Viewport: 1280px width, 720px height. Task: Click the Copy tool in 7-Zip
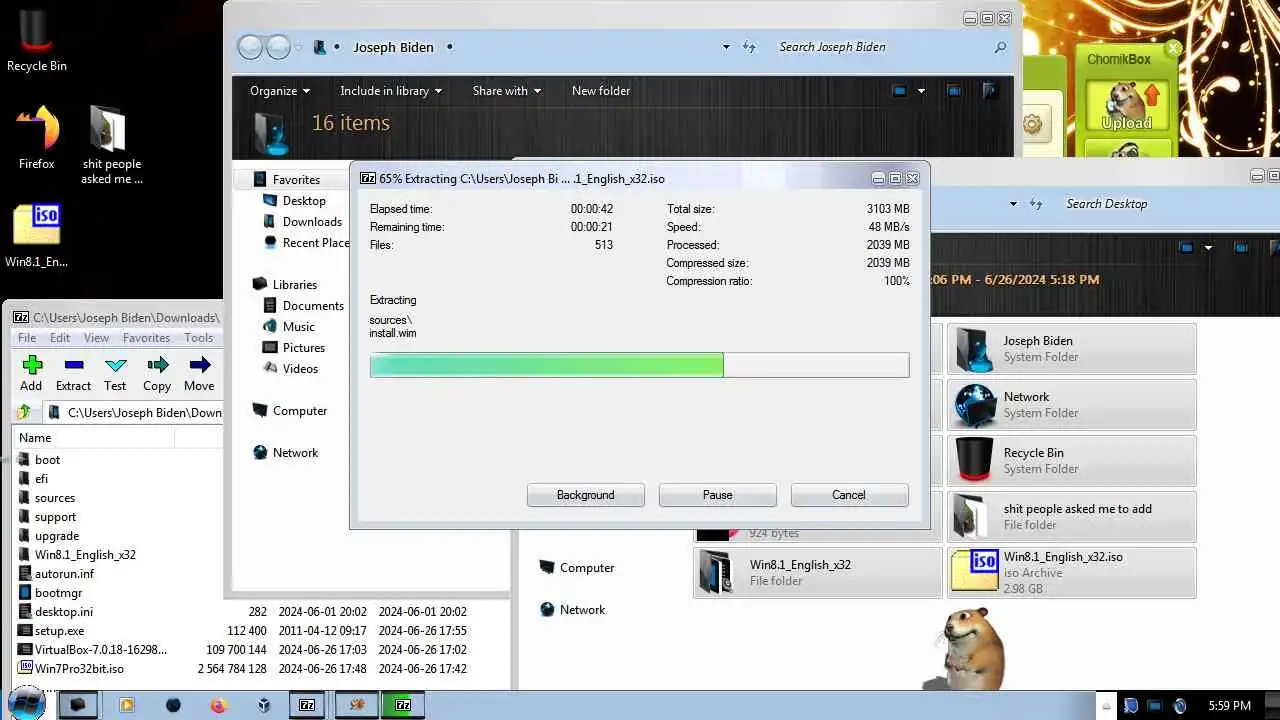pyautogui.click(x=157, y=373)
